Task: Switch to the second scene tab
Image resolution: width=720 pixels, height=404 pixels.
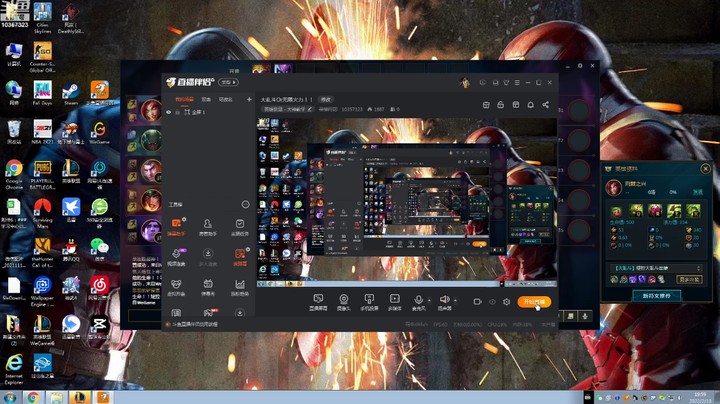Action: click(x=206, y=99)
